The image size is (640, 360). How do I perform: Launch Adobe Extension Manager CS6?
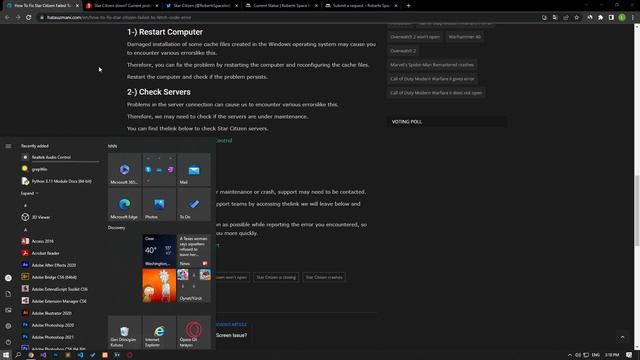point(60,301)
